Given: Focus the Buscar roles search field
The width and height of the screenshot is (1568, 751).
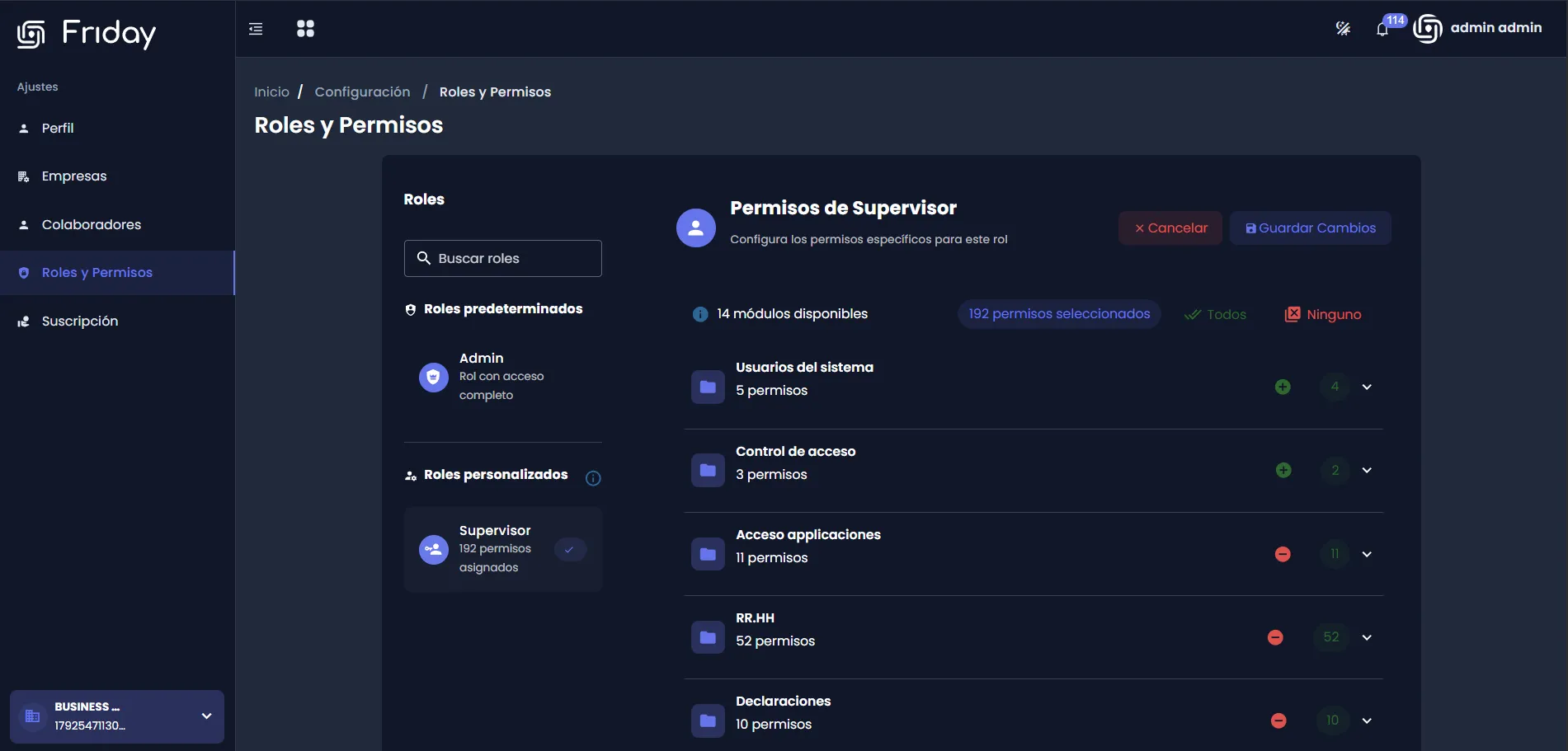Looking at the screenshot, I should click(503, 259).
